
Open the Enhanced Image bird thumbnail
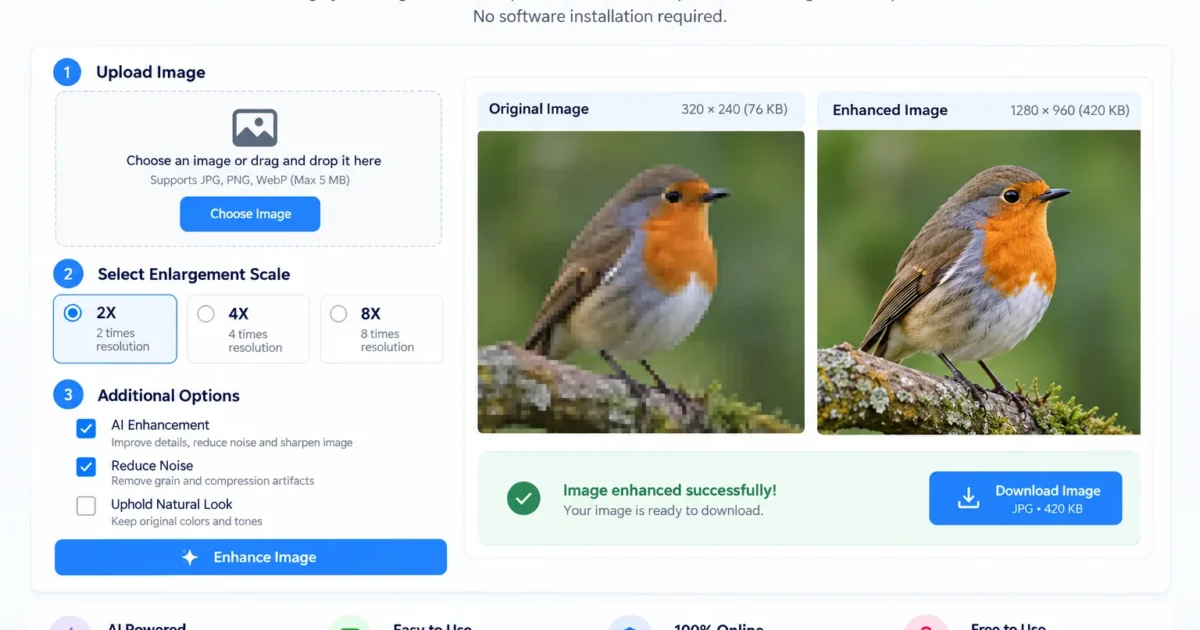tap(979, 282)
